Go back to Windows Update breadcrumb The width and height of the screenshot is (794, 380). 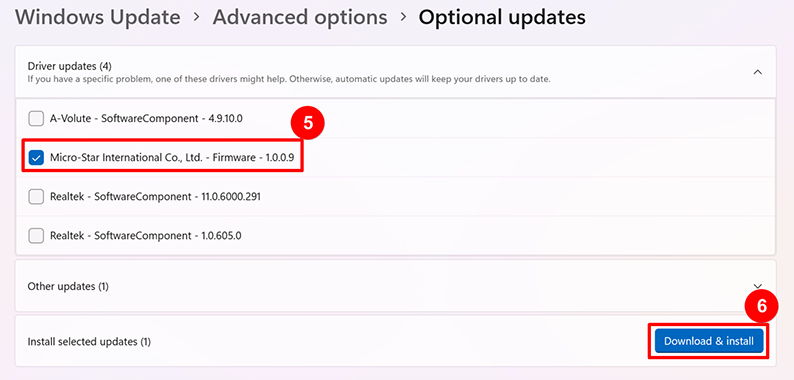98,17
